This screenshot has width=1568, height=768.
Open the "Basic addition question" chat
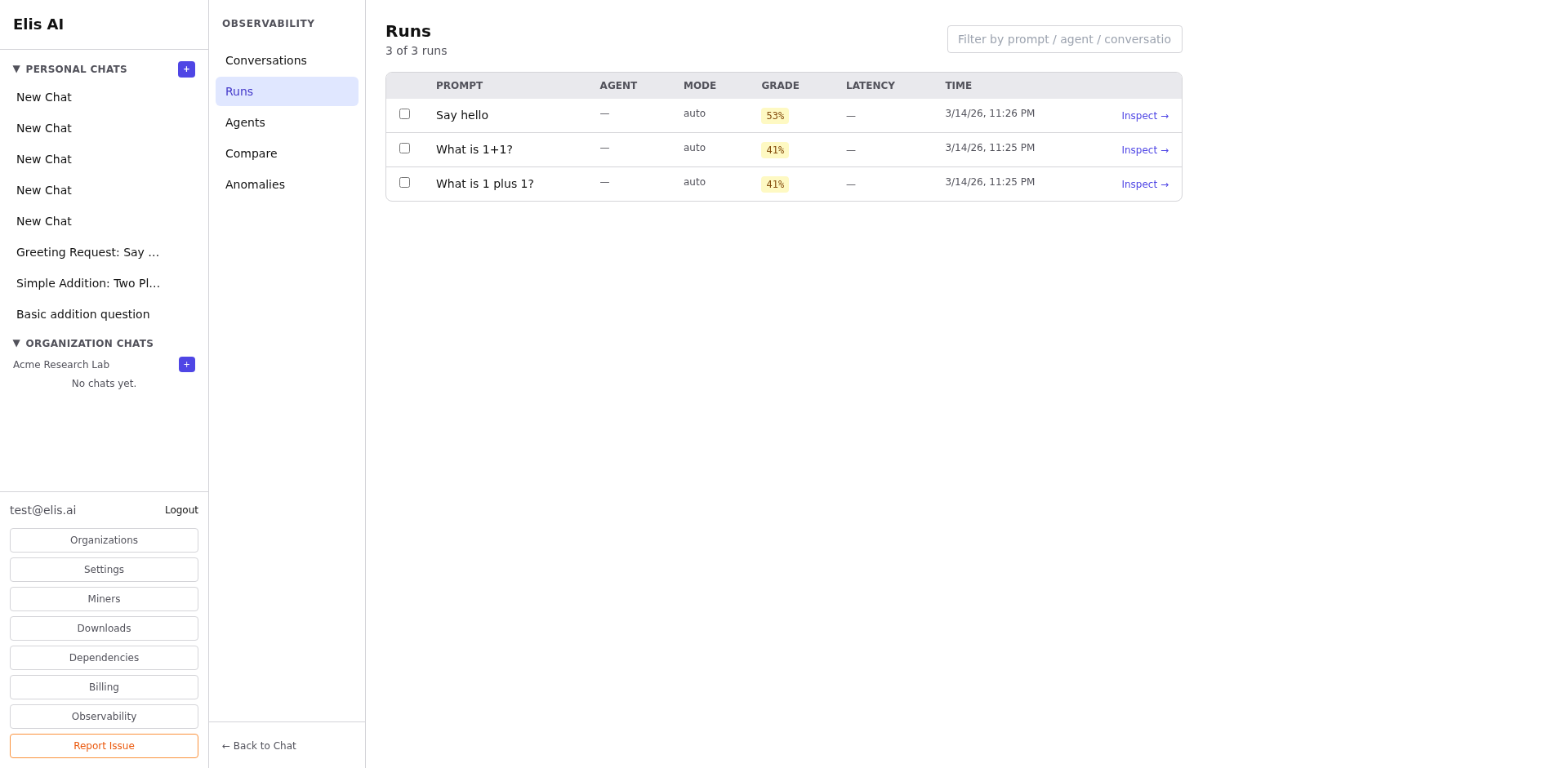coord(82,314)
